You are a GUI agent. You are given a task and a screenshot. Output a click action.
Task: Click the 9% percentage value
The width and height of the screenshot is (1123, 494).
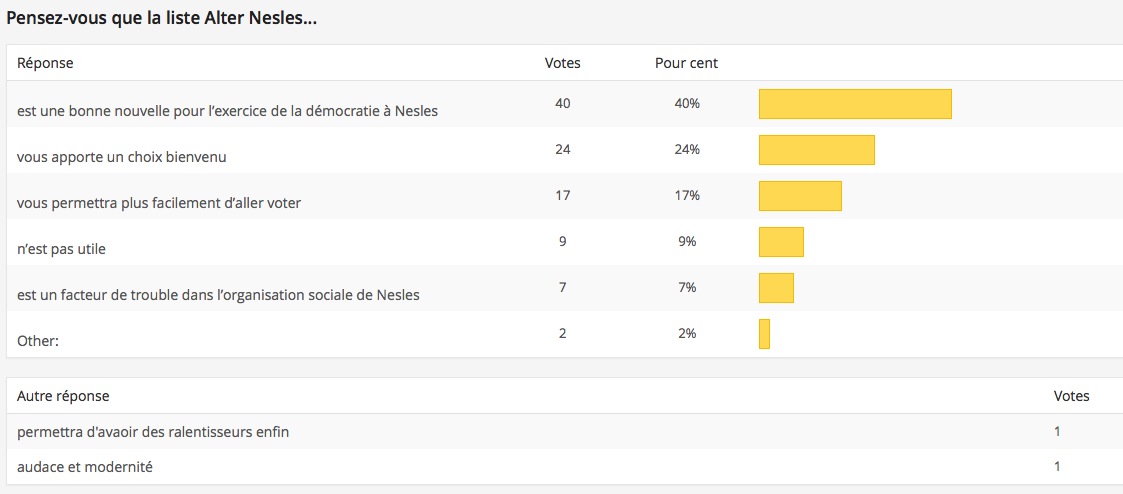point(686,241)
